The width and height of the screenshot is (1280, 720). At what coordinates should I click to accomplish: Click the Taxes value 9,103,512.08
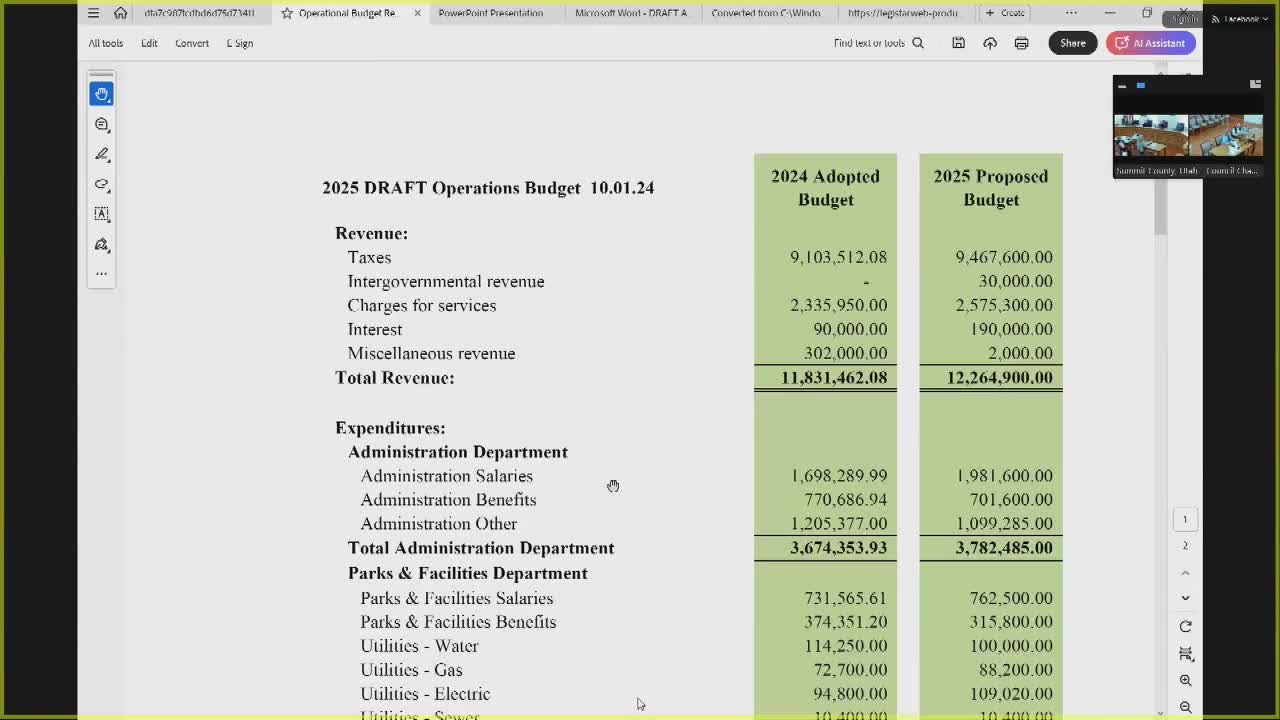coord(838,258)
